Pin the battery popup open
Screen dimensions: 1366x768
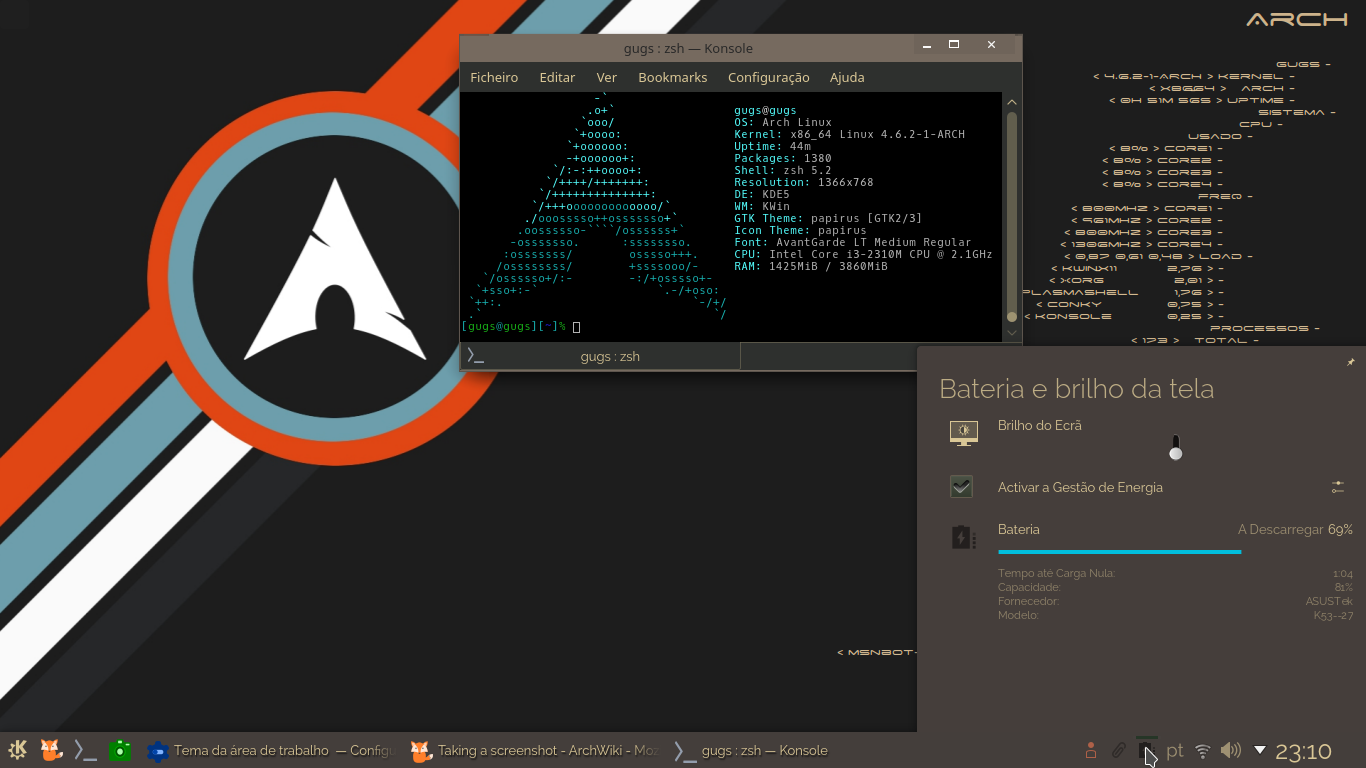coord(1351,362)
